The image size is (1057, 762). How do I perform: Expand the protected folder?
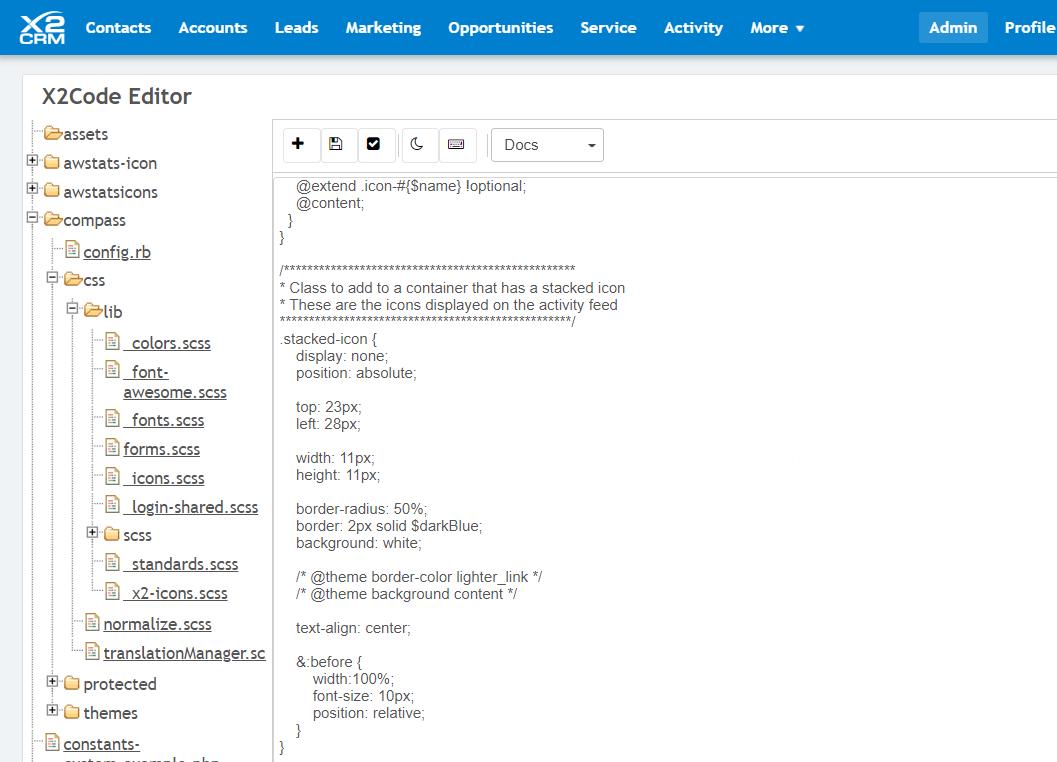pos(52,681)
